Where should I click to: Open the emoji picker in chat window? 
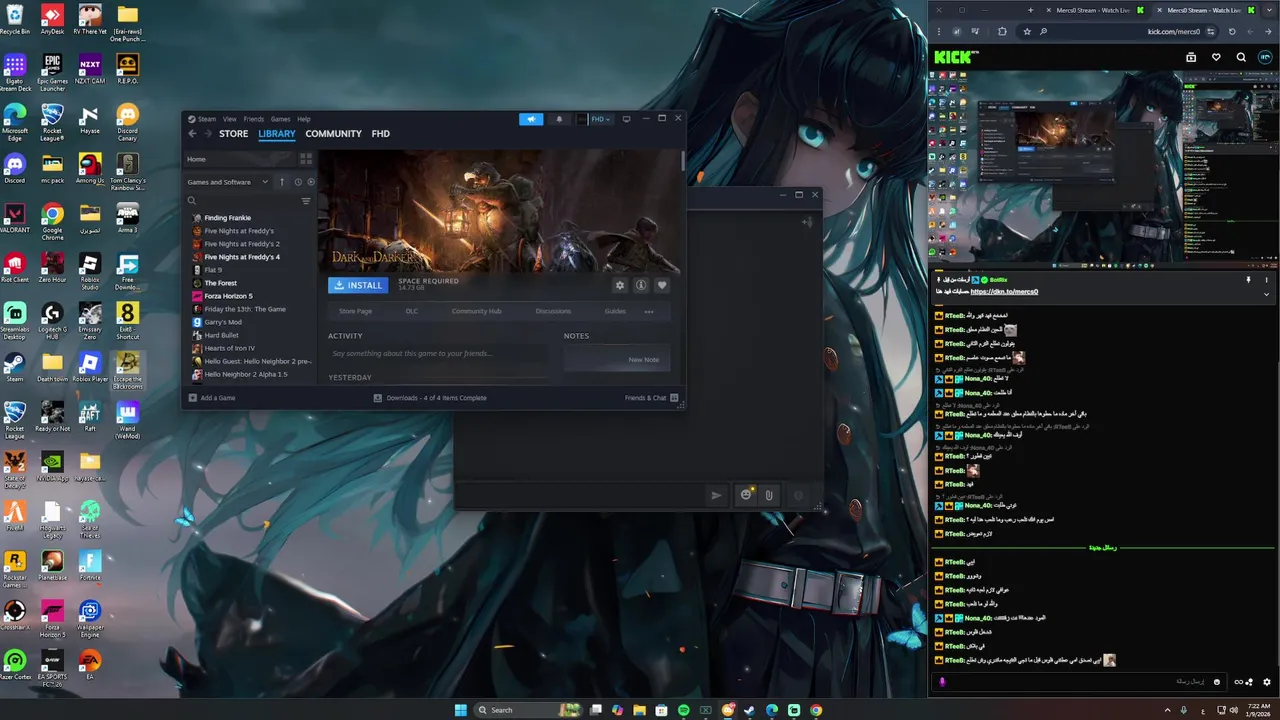pyautogui.click(x=746, y=494)
